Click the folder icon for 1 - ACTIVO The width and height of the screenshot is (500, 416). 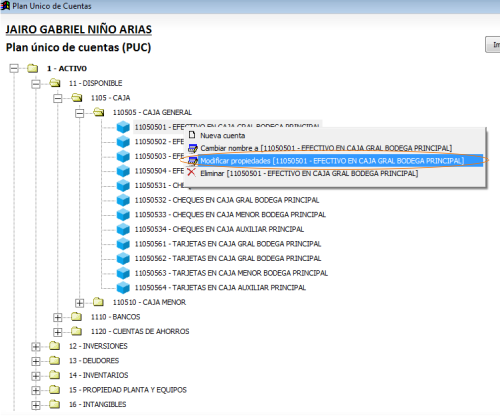(32, 68)
